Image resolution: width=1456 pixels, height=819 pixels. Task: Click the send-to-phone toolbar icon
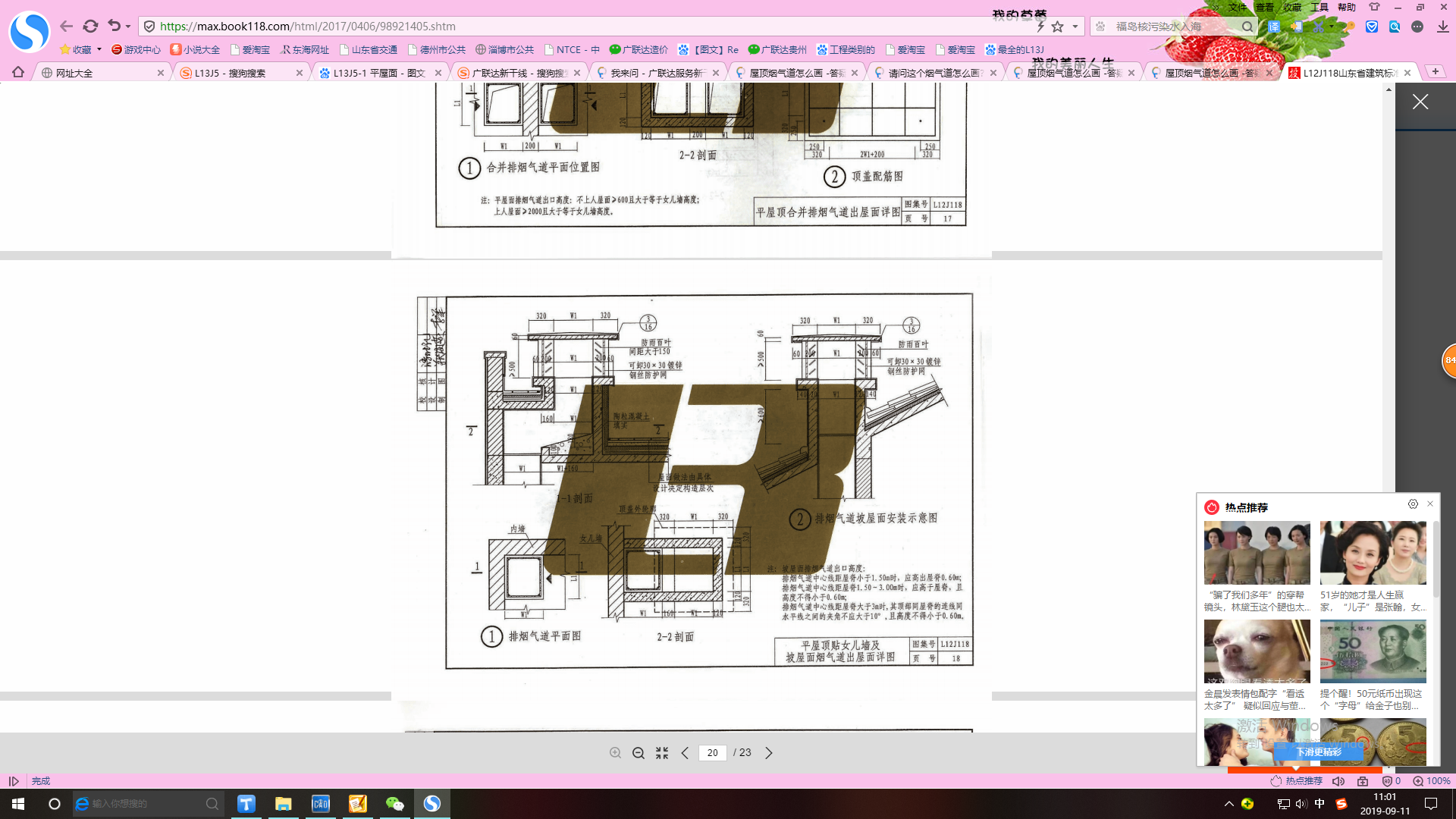[x=1297, y=27]
